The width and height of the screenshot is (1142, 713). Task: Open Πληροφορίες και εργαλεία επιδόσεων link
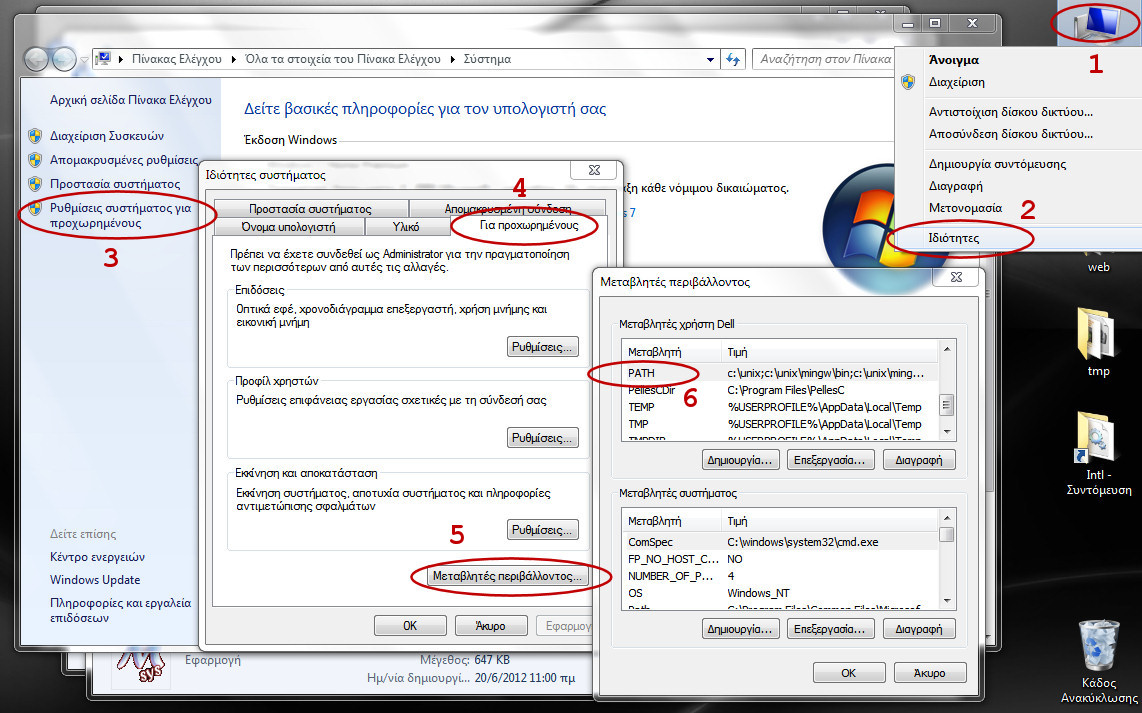[120, 610]
